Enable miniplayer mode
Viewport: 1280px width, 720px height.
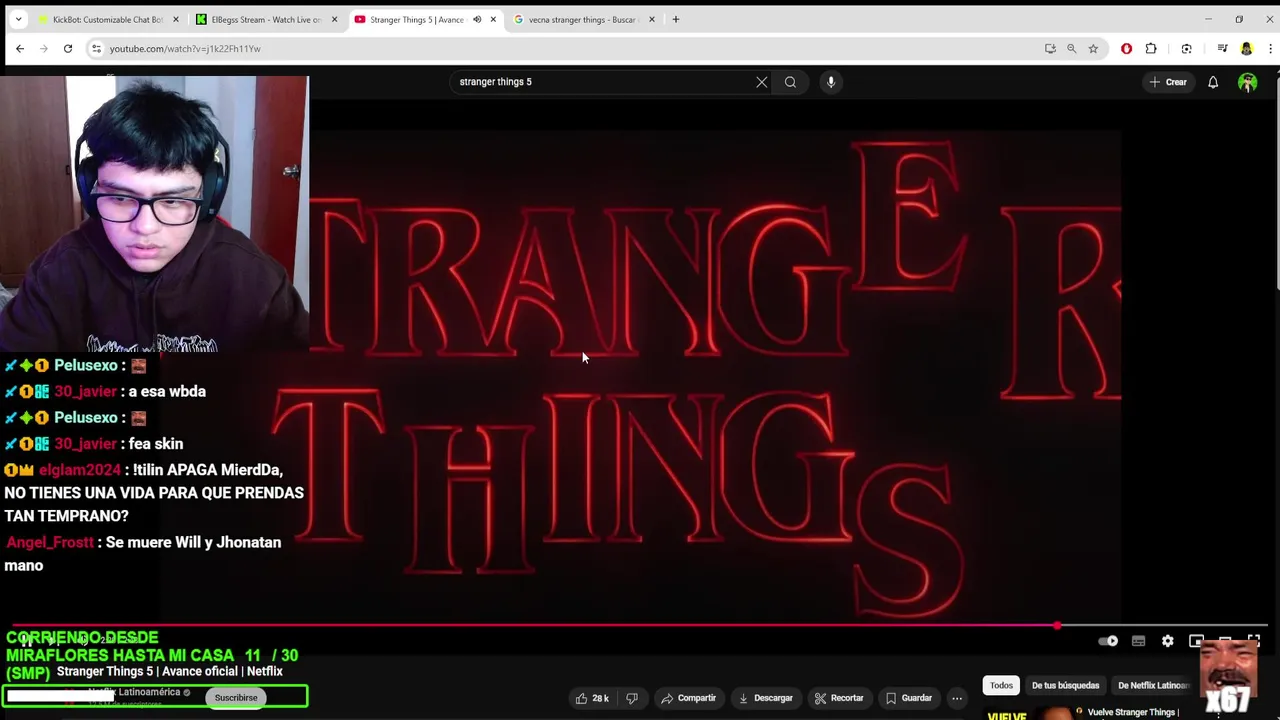(x=1196, y=641)
